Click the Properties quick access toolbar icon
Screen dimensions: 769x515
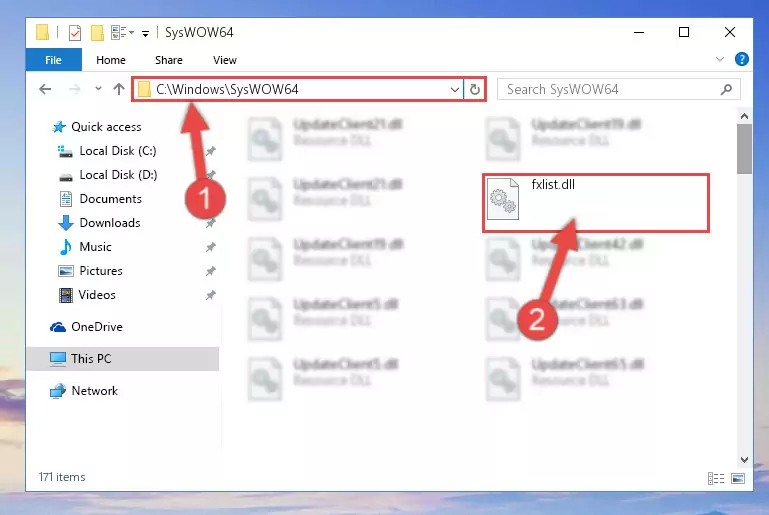tap(75, 33)
